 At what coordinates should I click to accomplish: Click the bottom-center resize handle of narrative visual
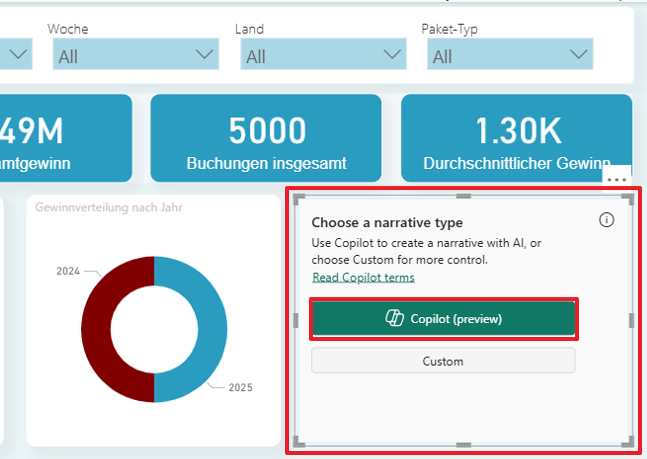click(464, 445)
